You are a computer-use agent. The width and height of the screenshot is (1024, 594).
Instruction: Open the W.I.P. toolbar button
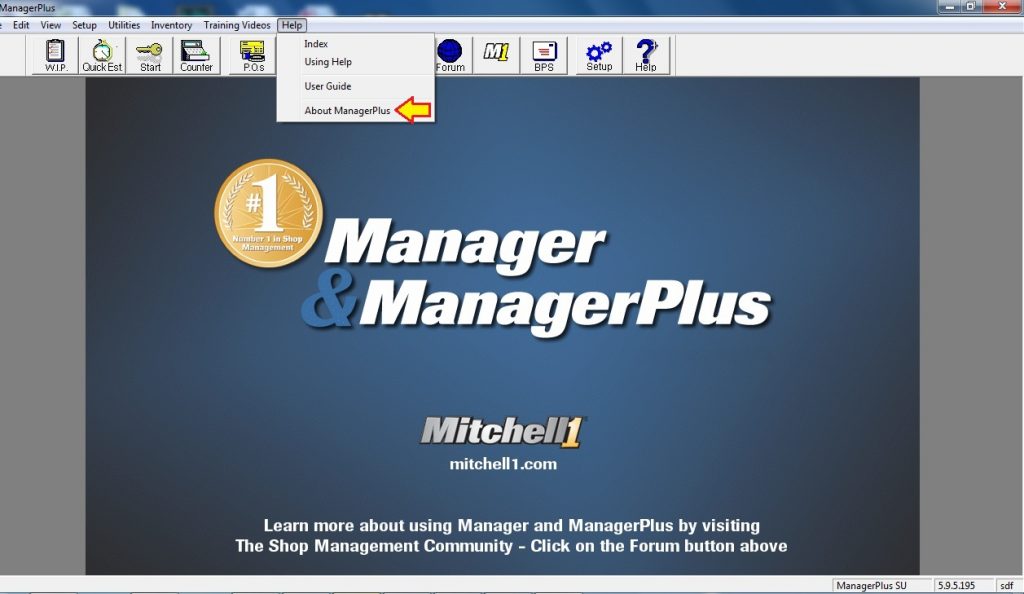pyautogui.click(x=55, y=55)
